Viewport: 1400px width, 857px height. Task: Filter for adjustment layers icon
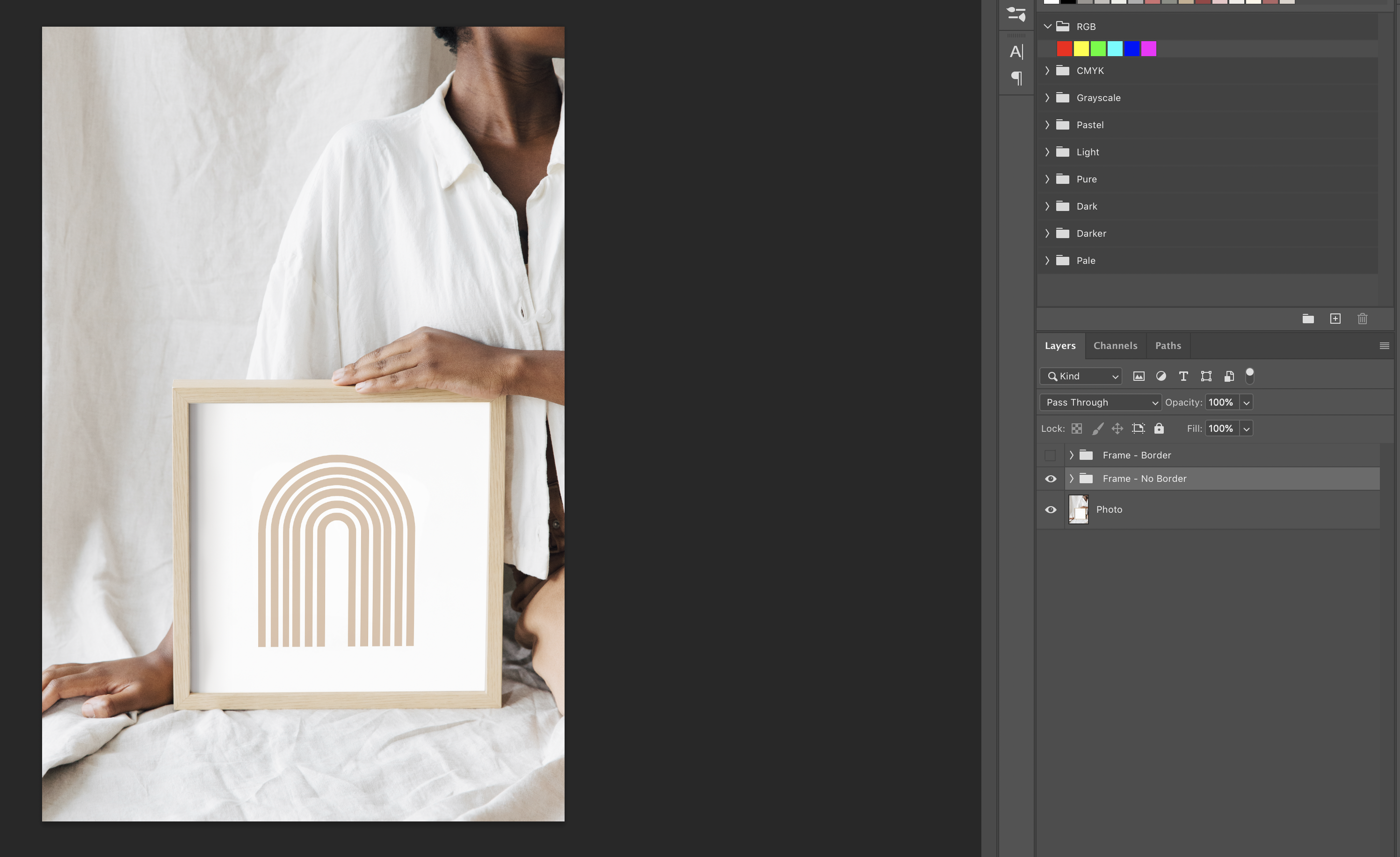[1161, 376]
